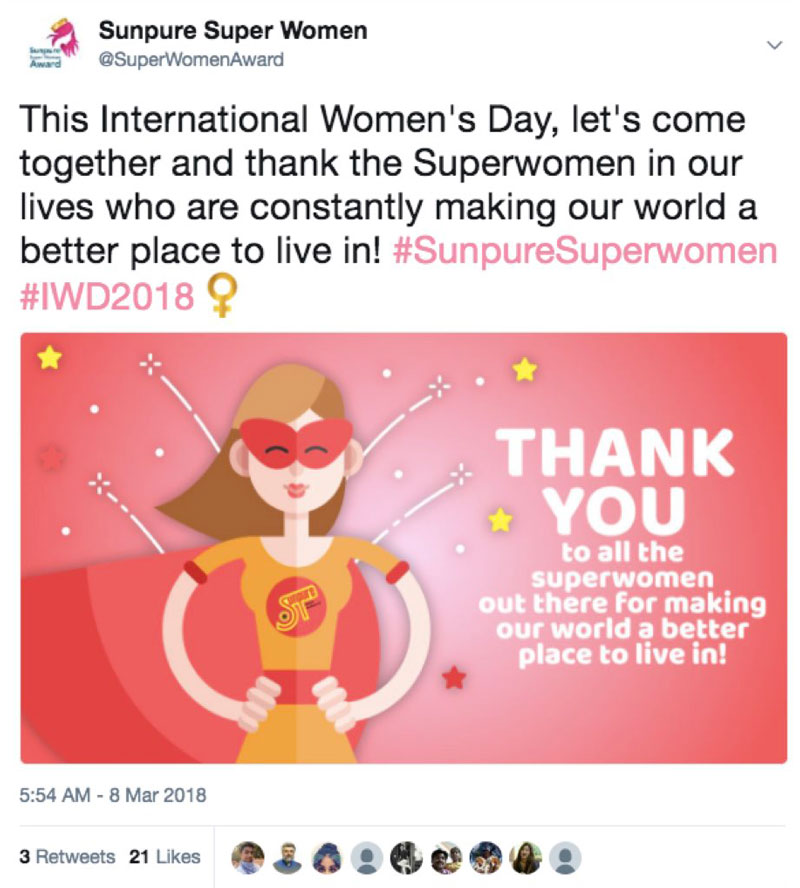
Task: Click the seventh liker avatar
Action: (487, 857)
